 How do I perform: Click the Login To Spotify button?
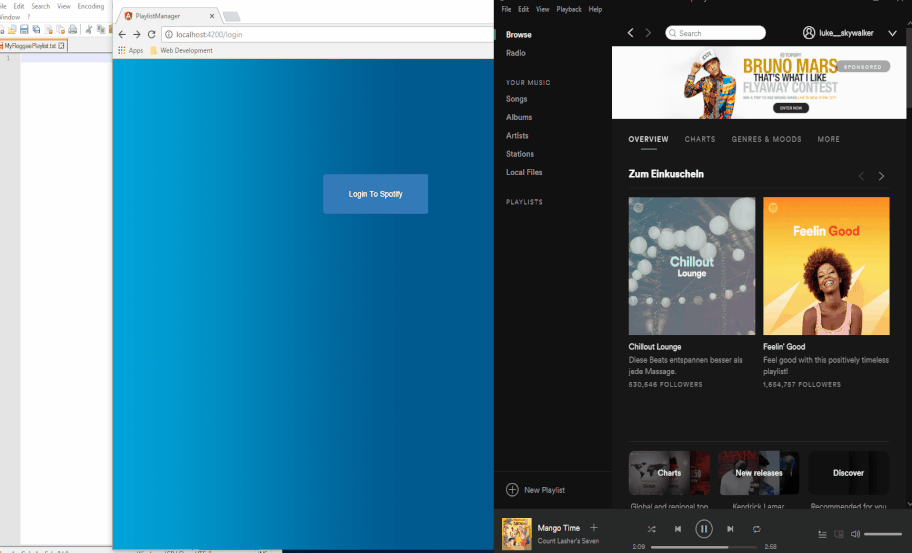pos(375,194)
